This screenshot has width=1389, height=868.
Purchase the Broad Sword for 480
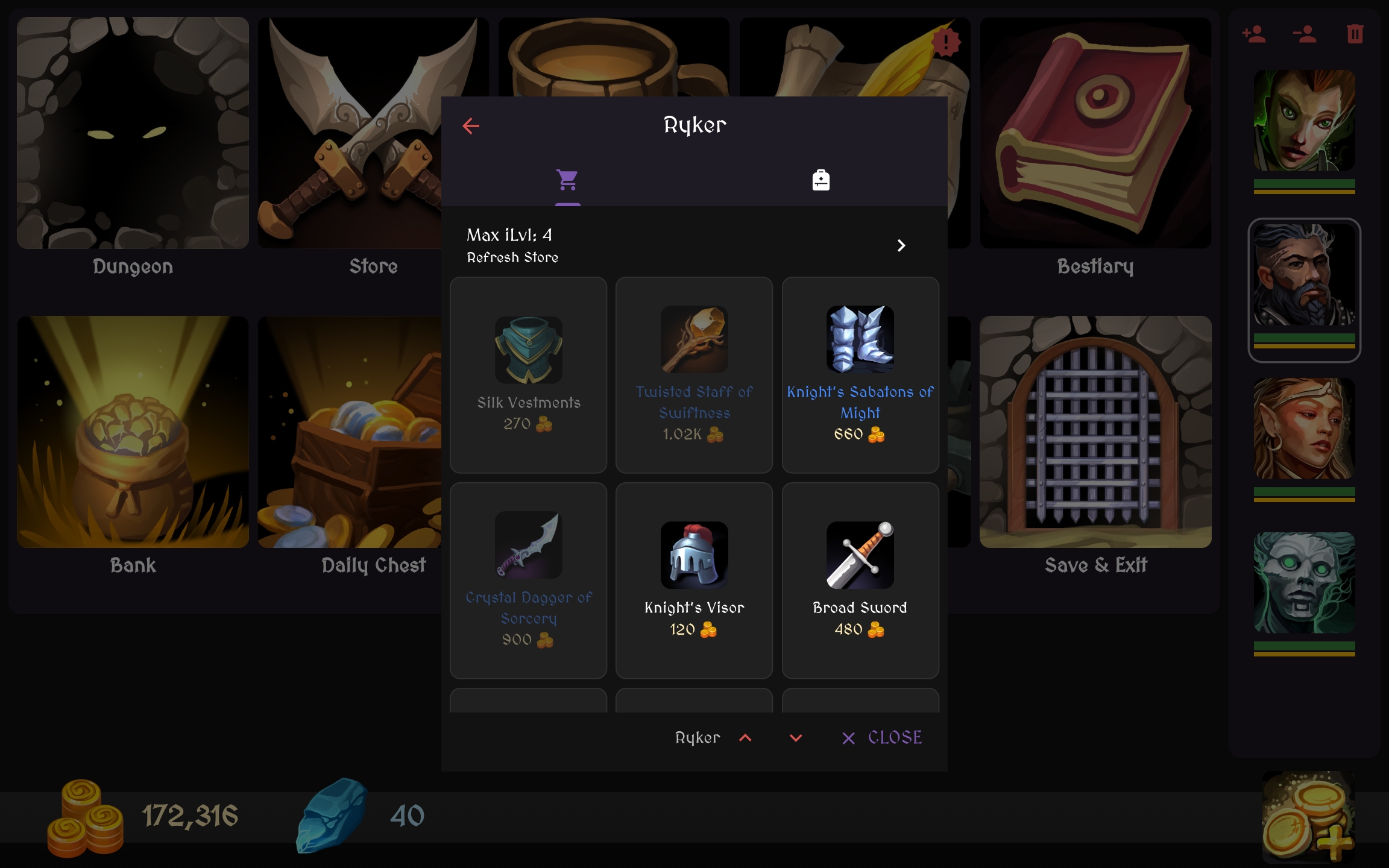click(x=860, y=580)
